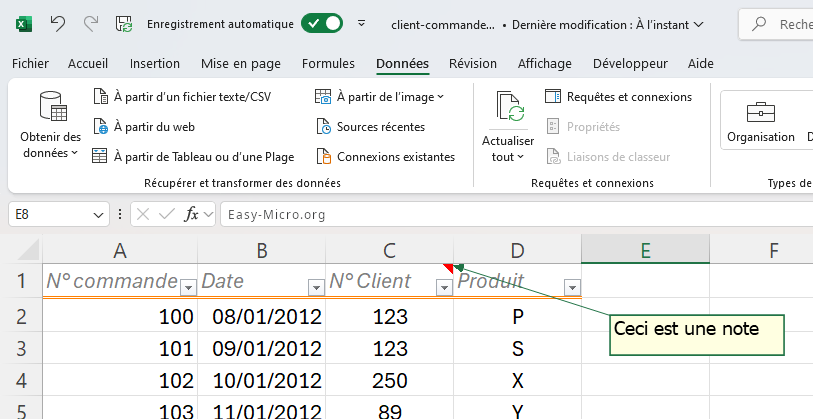
Task: Select cell with date 08/01/2012
Action: [261, 316]
